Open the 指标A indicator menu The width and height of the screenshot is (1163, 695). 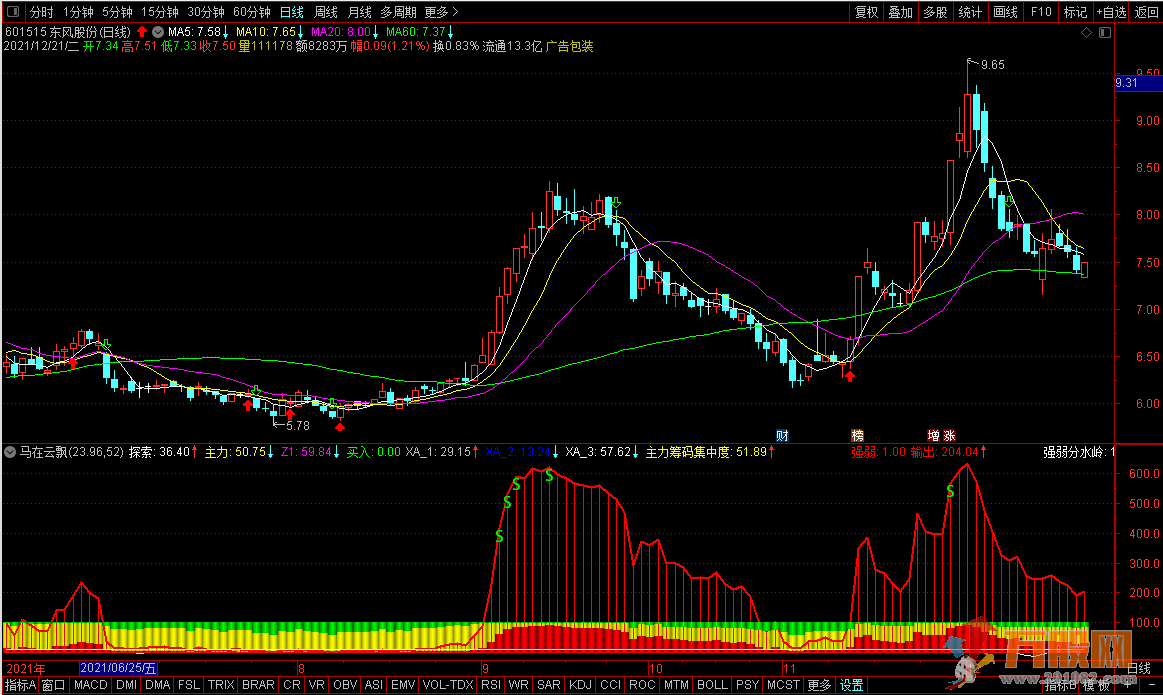(20, 685)
